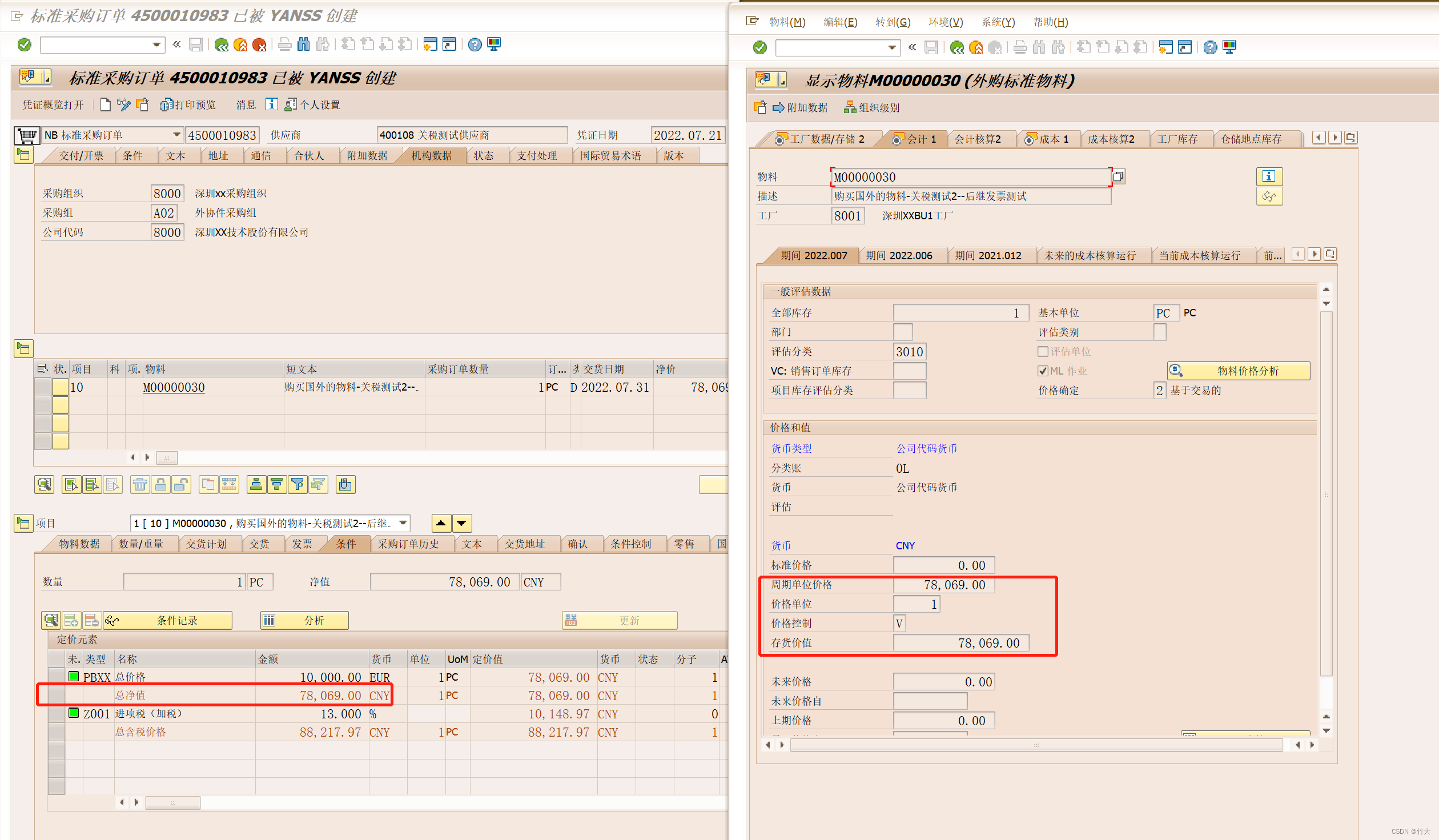This screenshot has height=840, width=1439.
Task: Select the row selector for item 10
Action: [x=43, y=387]
